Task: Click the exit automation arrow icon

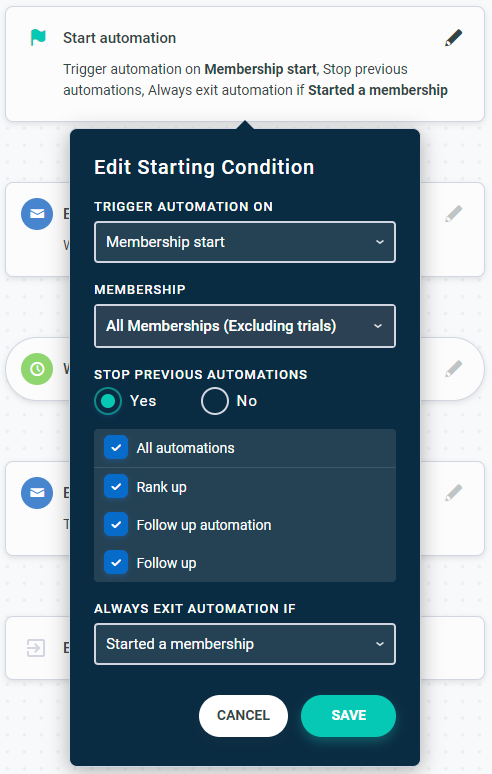Action: pos(36,648)
